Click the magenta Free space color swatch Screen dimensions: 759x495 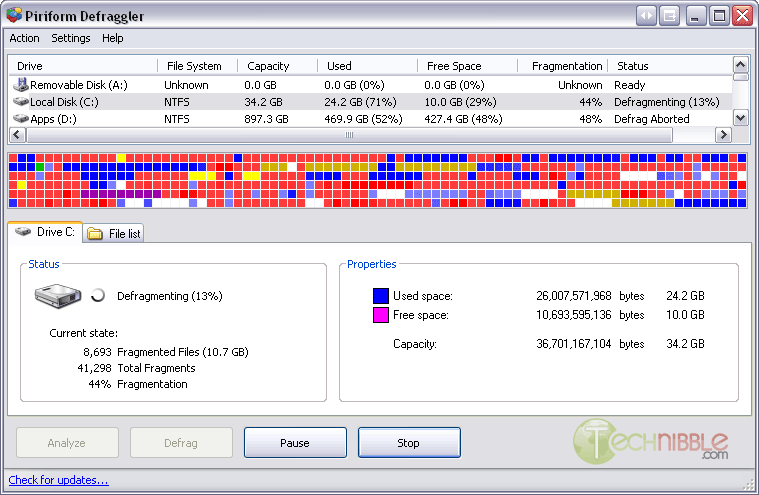click(x=381, y=315)
